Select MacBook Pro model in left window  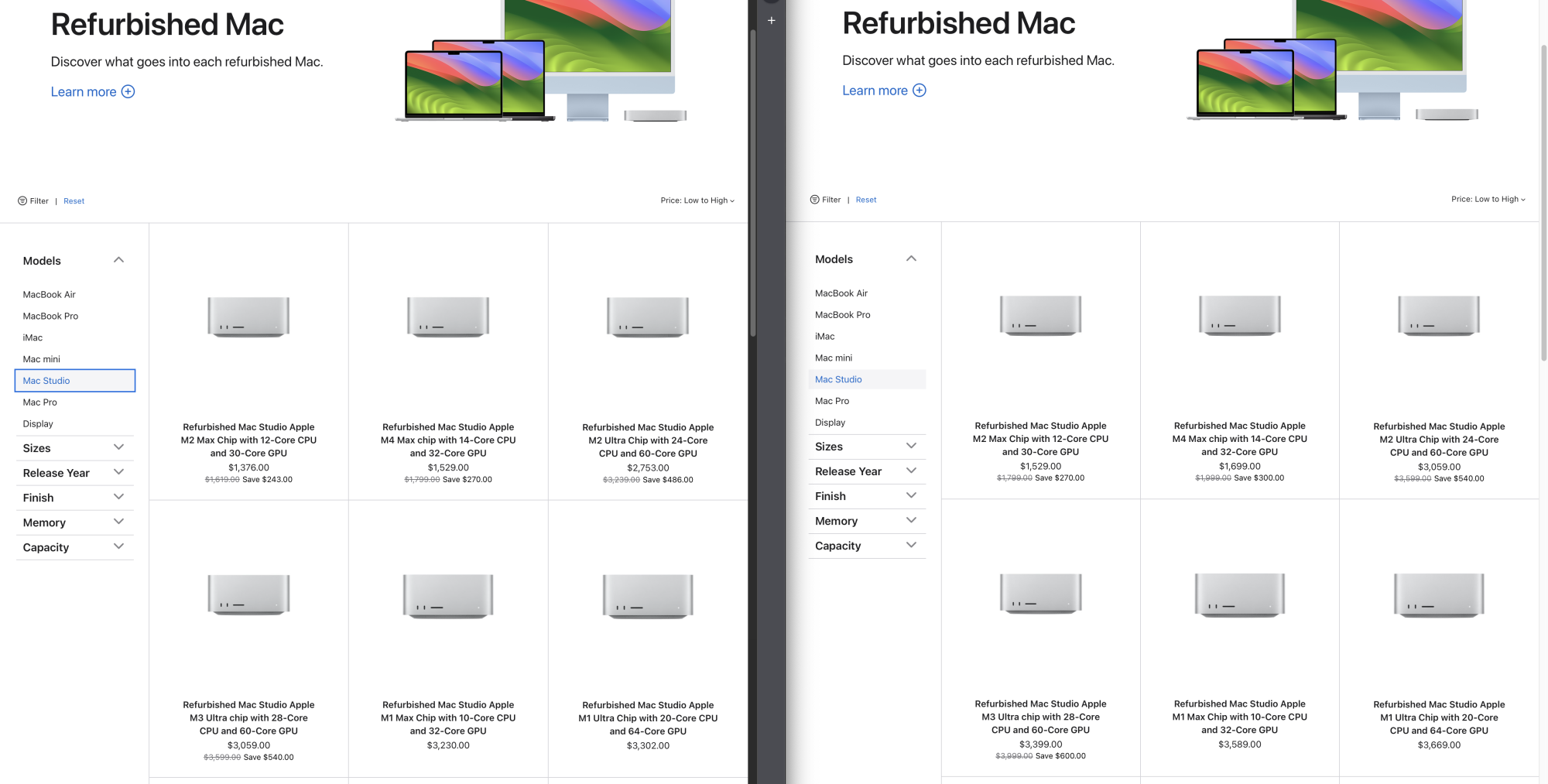click(x=51, y=317)
